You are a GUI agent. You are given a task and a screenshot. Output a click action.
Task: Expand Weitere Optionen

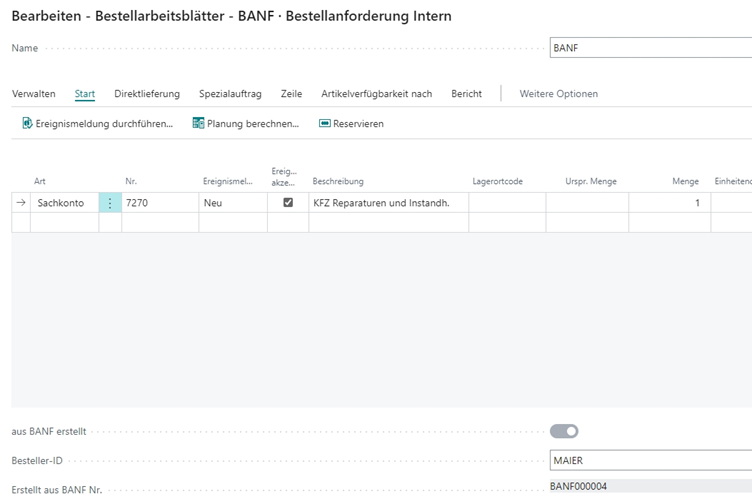click(x=558, y=94)
